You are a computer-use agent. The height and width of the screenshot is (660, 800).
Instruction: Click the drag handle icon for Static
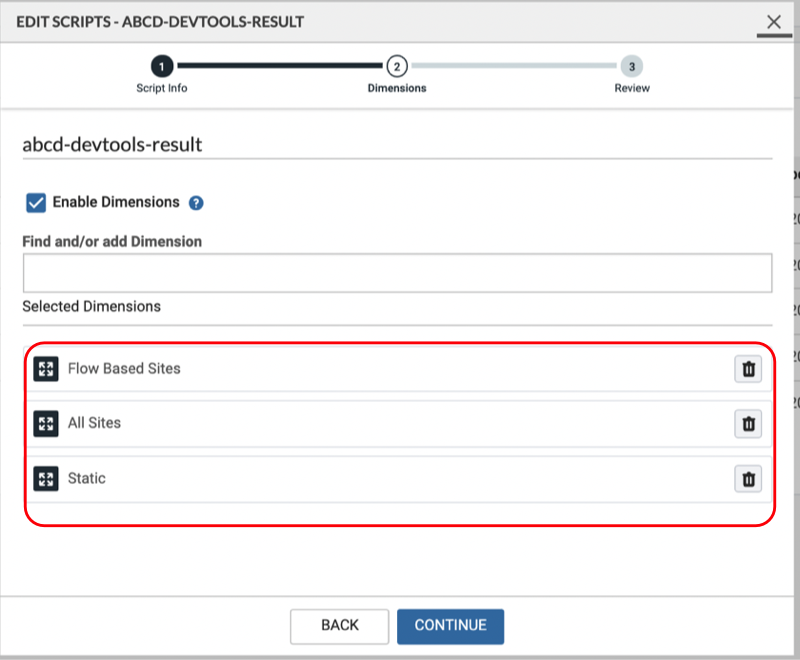tap(46, 479)
